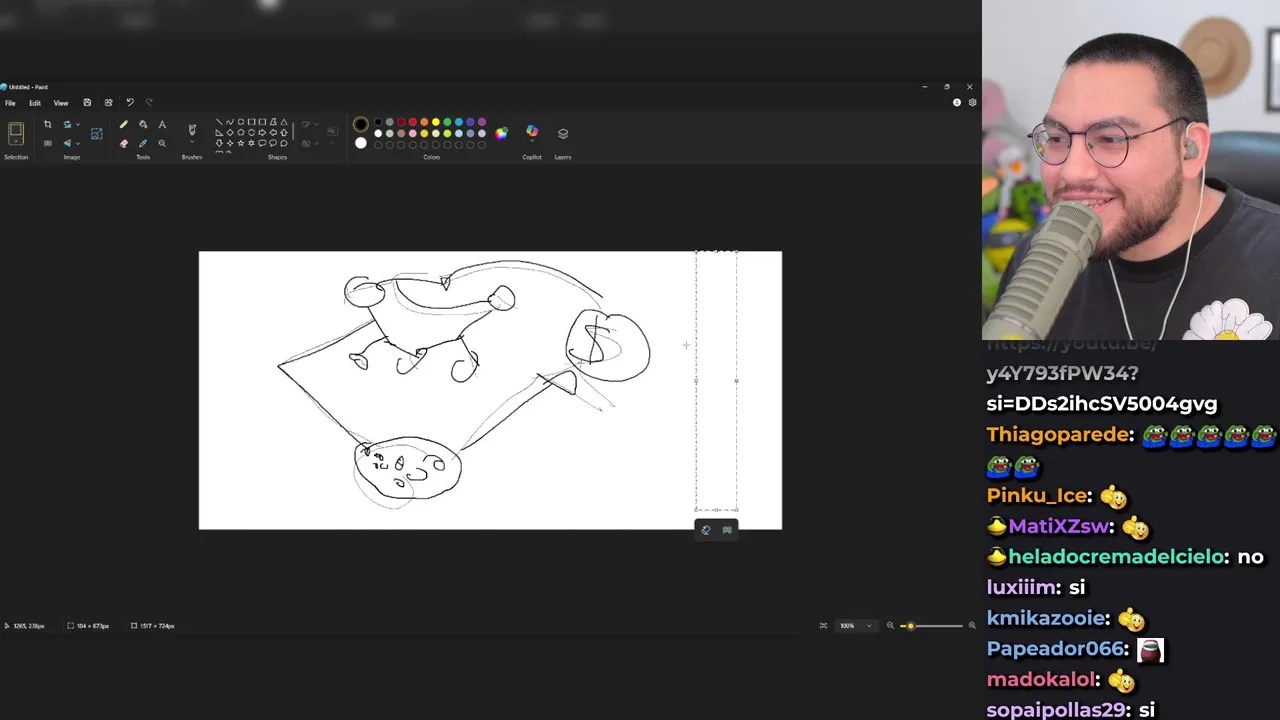Screen dimensions: 1280x720
Task: Open the Copilot button
Action: [532, 132]
